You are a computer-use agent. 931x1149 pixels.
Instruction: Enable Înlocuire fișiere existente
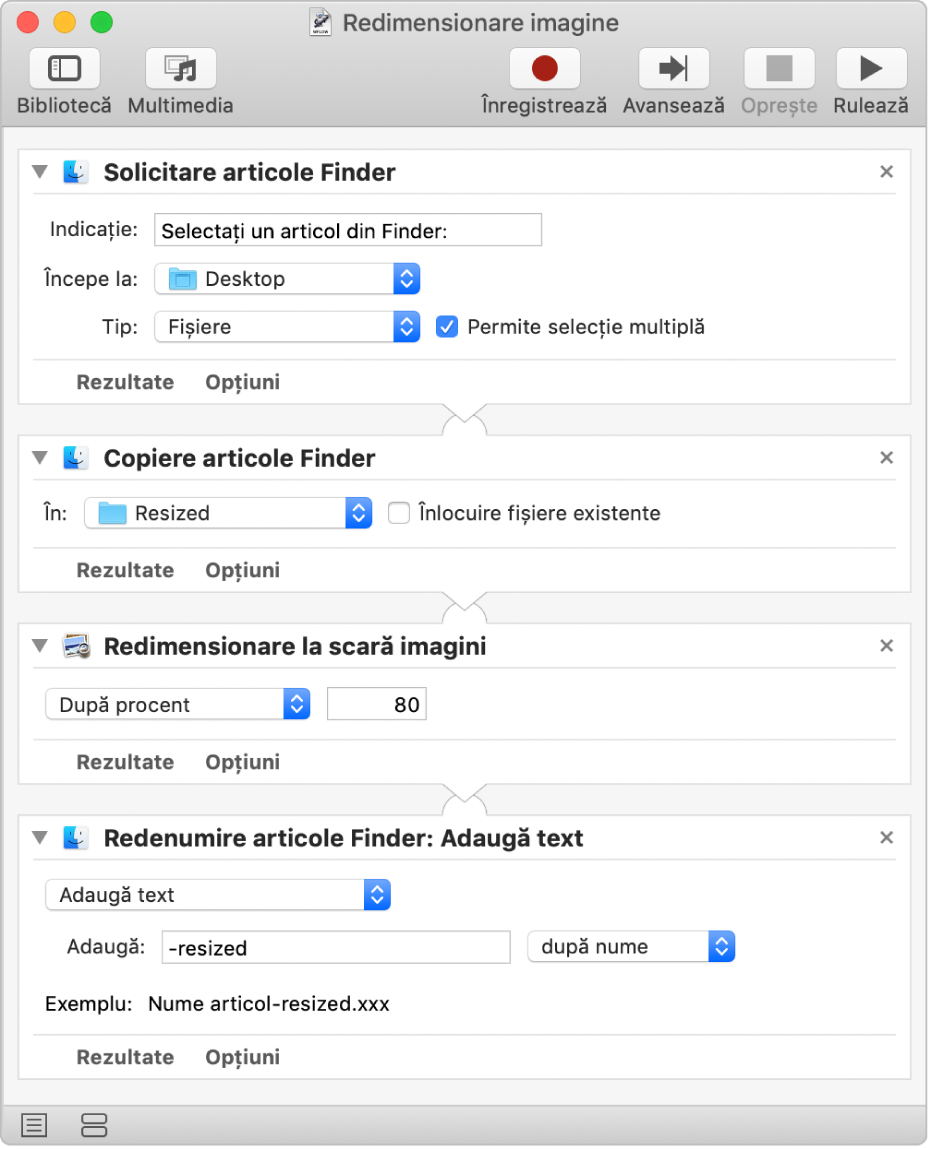[x=399, y=513]
